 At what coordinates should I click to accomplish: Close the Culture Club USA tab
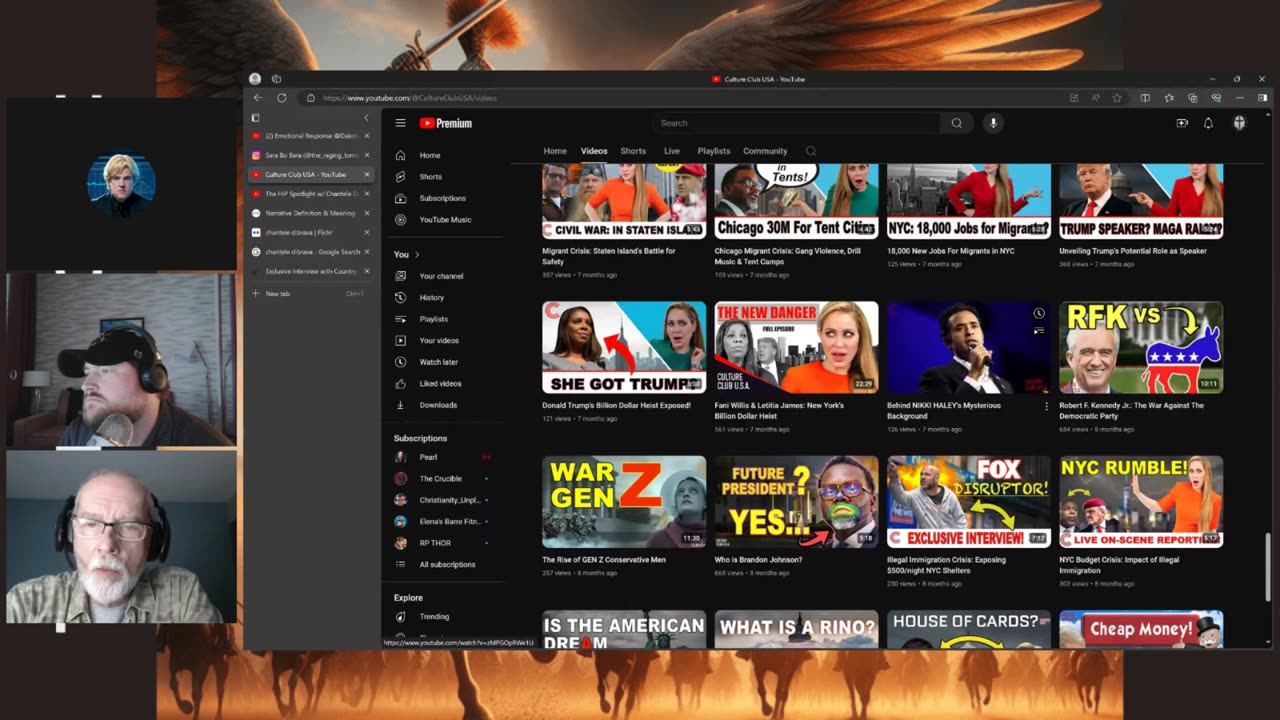[367, 174]
